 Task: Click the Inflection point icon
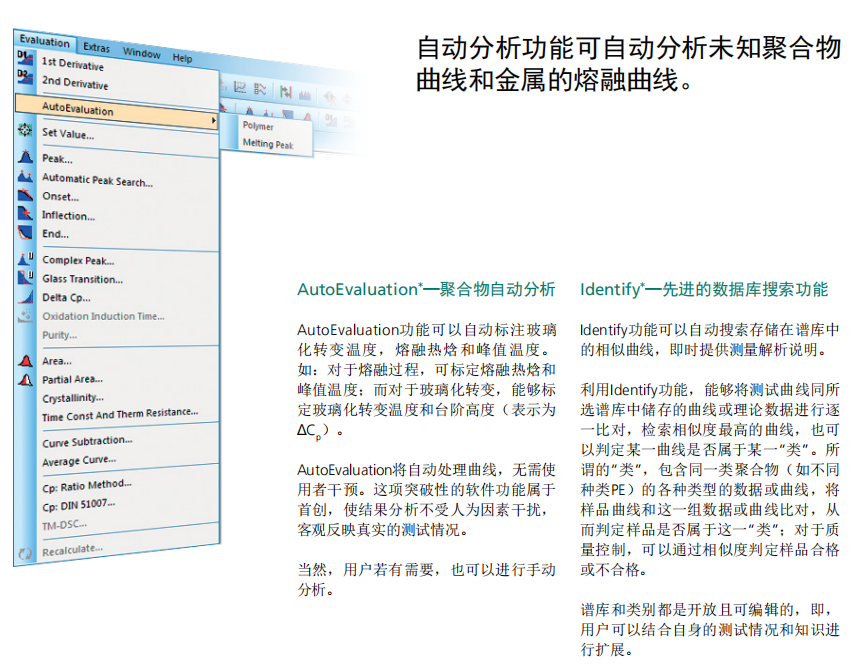[x=25, y=214]
